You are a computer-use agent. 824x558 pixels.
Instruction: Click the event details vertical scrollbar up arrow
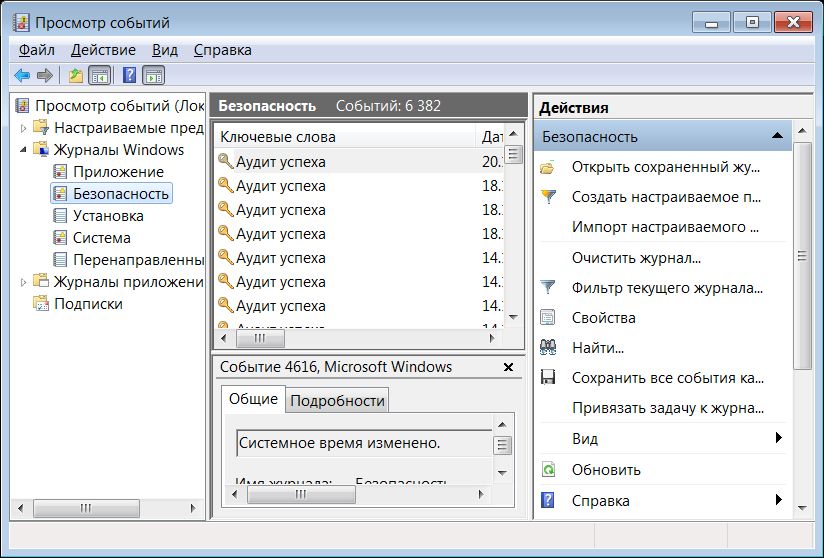coord(502,425)
